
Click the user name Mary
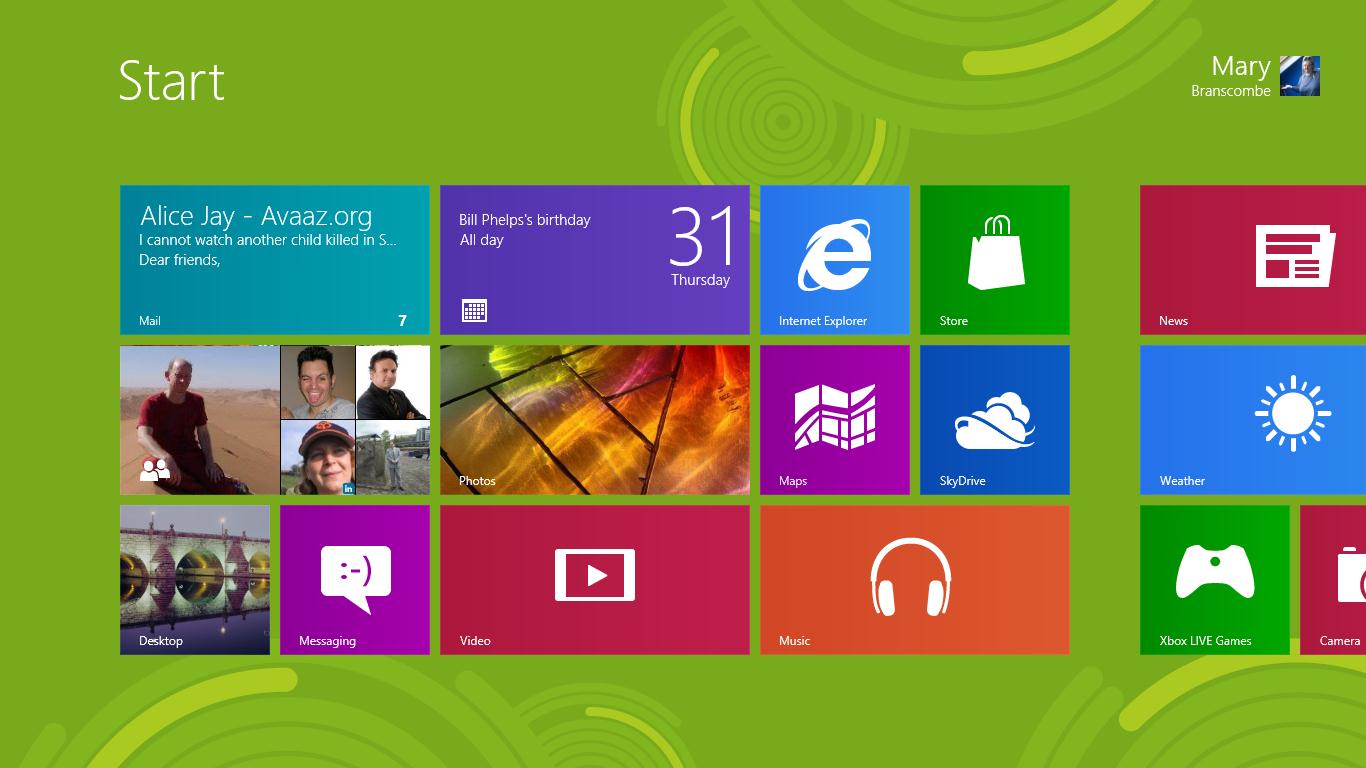tap(1241, 66)
